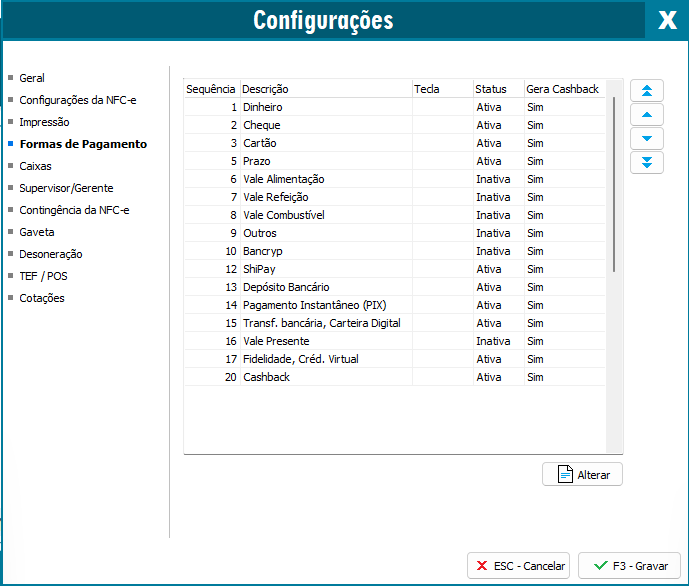The width and height of the screenshot is (689, 586).
Task: Go to the Impressão section
Action: [x=44, y=122]
